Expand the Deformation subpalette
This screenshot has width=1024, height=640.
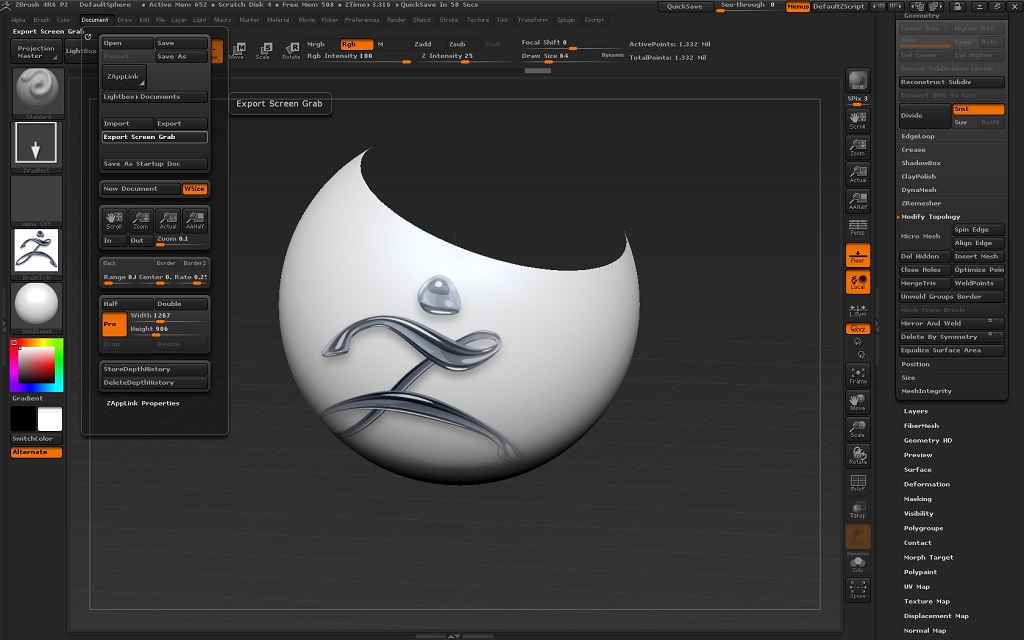pyautogui.click(x=927, y=484)
